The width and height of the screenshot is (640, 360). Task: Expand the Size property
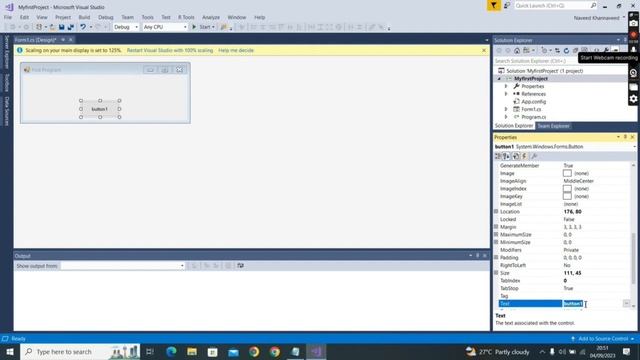496,273
